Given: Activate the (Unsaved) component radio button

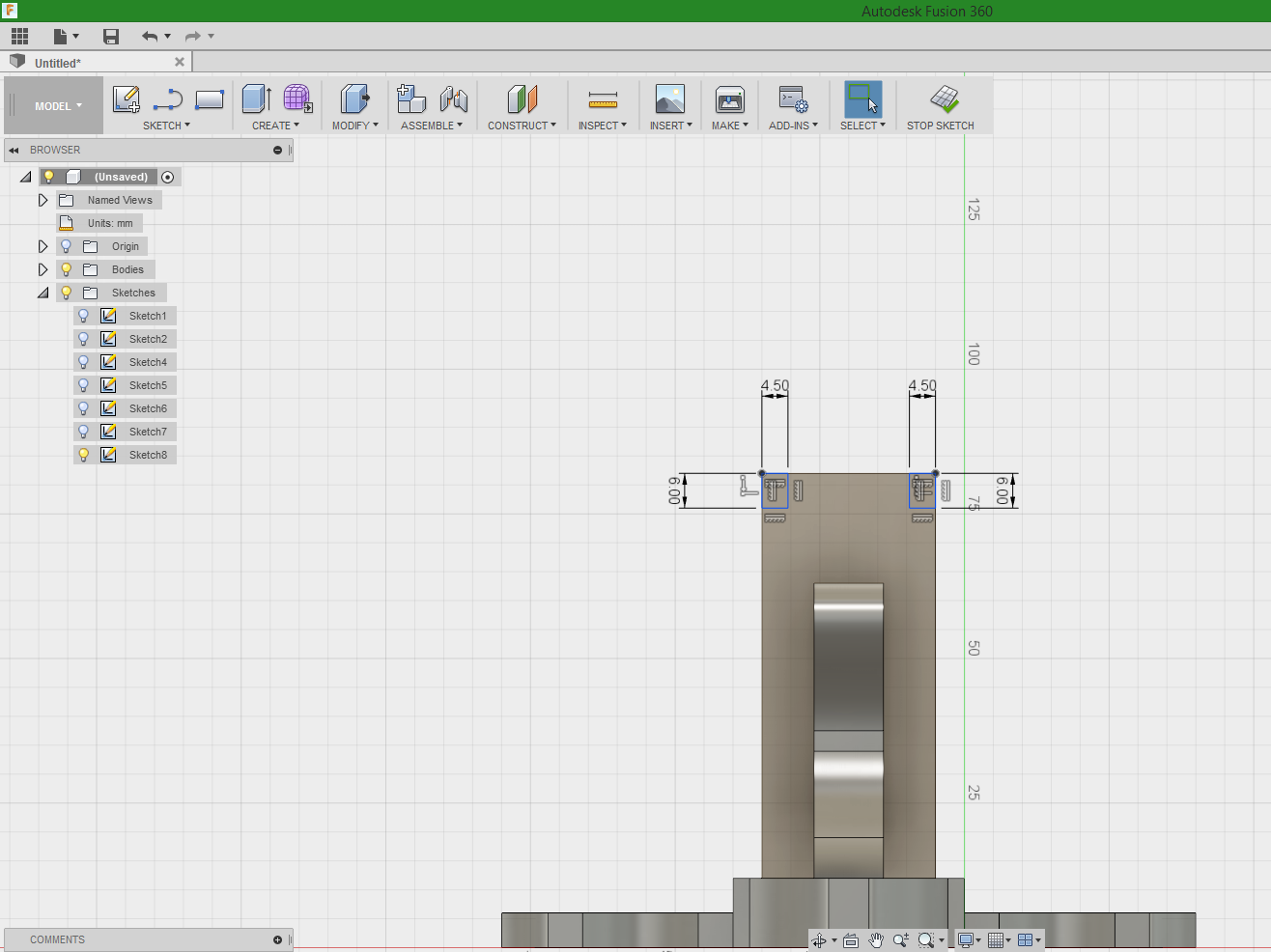Looking at the screenshot, I should point(168,177).
